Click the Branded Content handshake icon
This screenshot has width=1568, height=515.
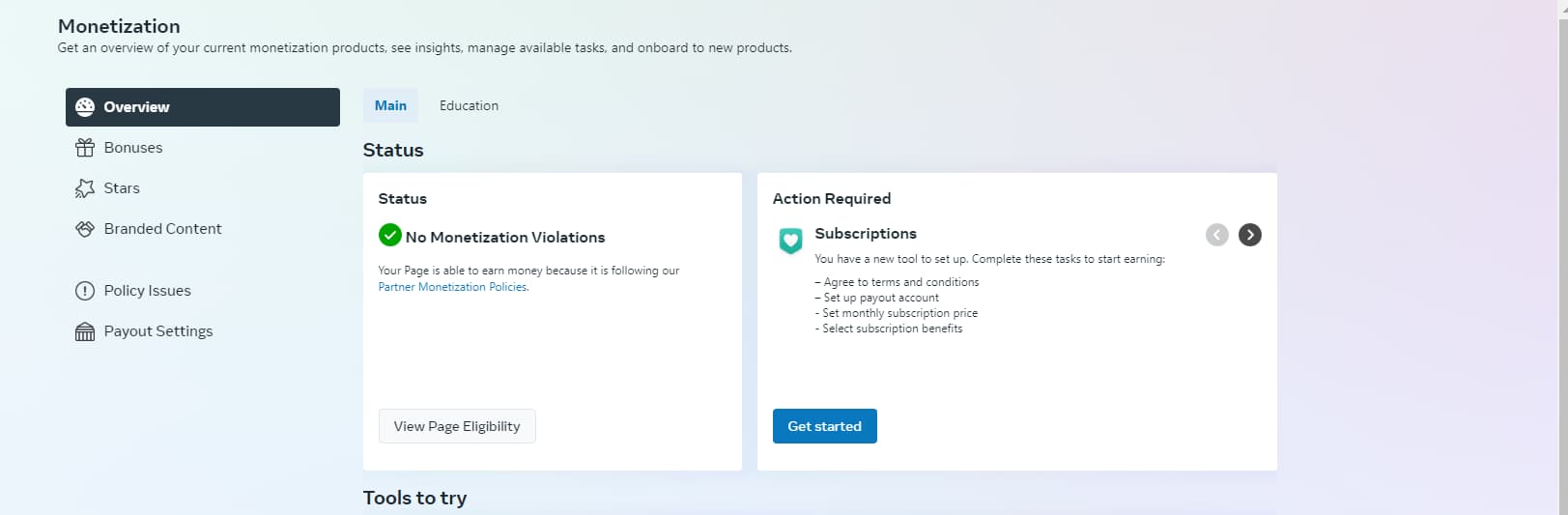click(x=85, y=229)
